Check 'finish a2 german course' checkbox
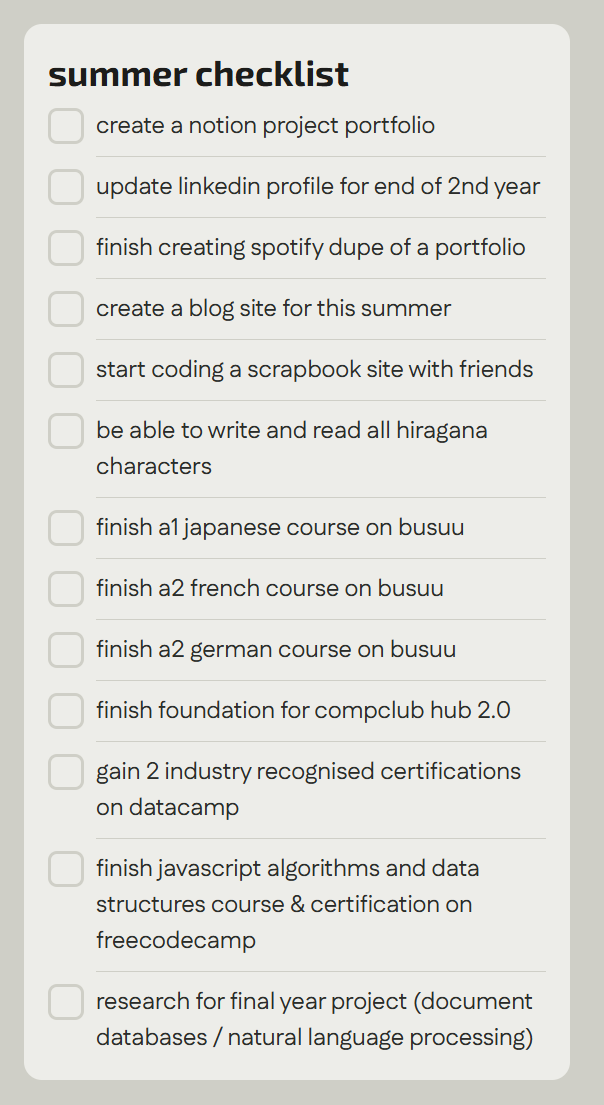Viewport: 604px width, 1105px height. pyautogui.click(x=66, y=650)
